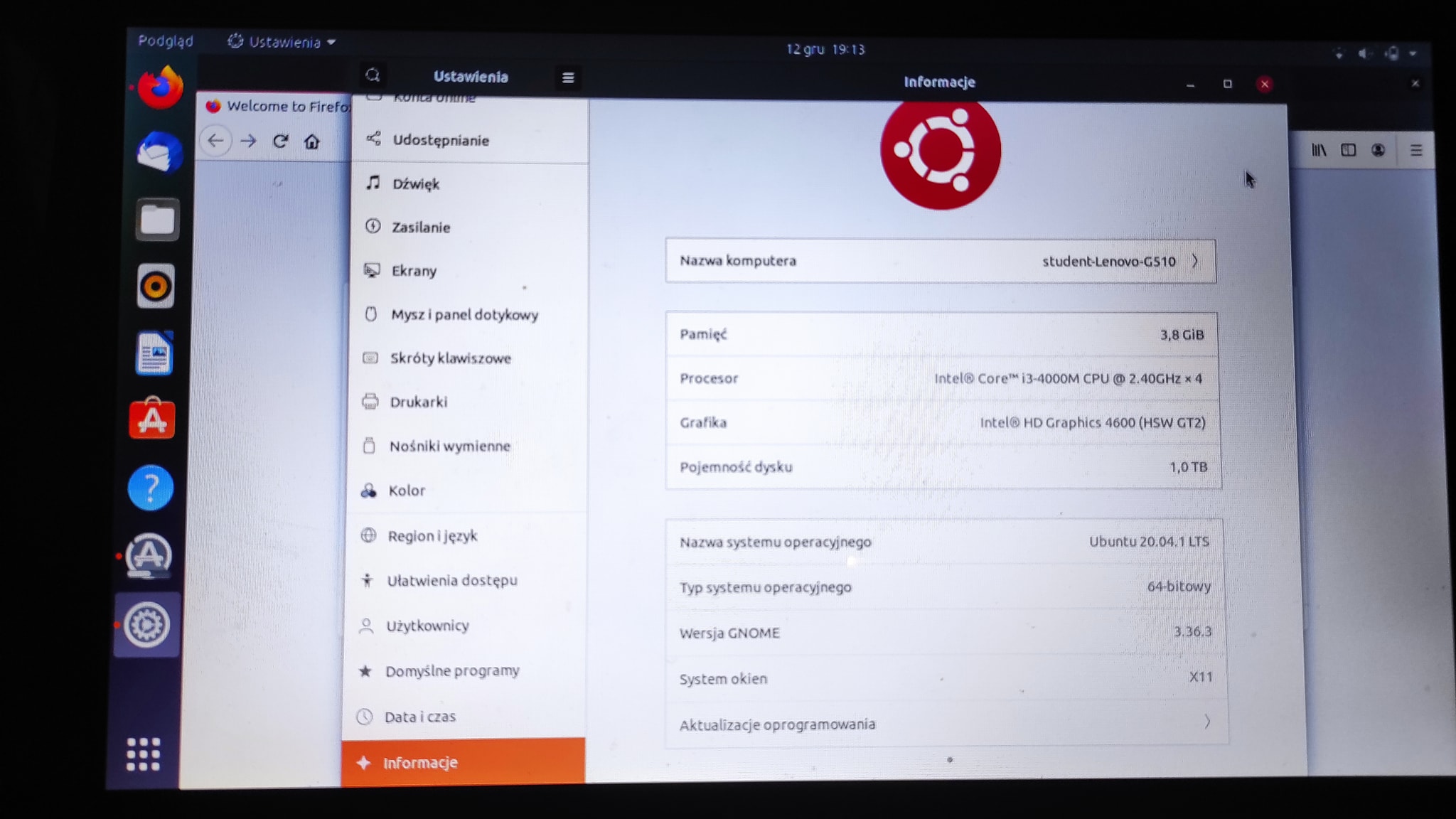The width and height of the screenshot is (1456, 819).
Task: Launch Rhythmbox music player from dock
Action: pyautogui.click(x=156, y=287)
